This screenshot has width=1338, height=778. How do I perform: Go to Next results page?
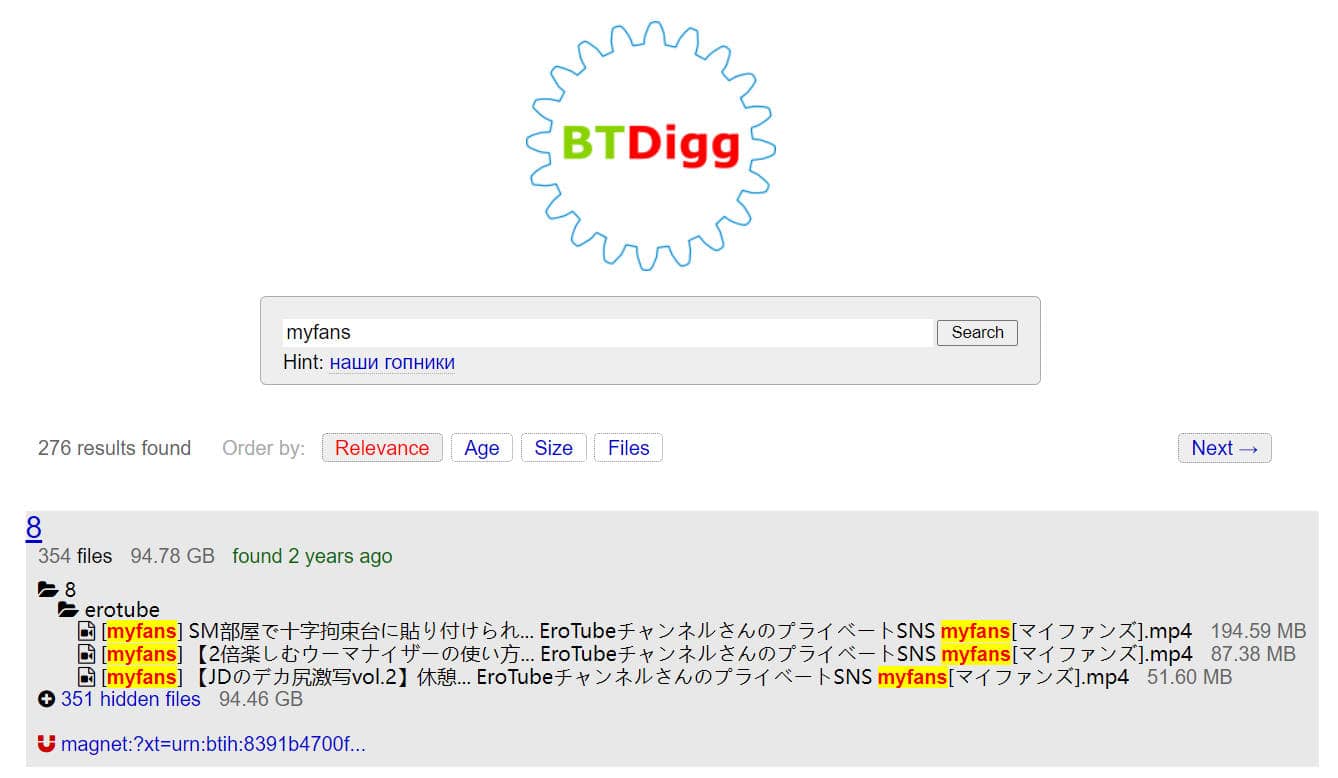coord(1224,448)
